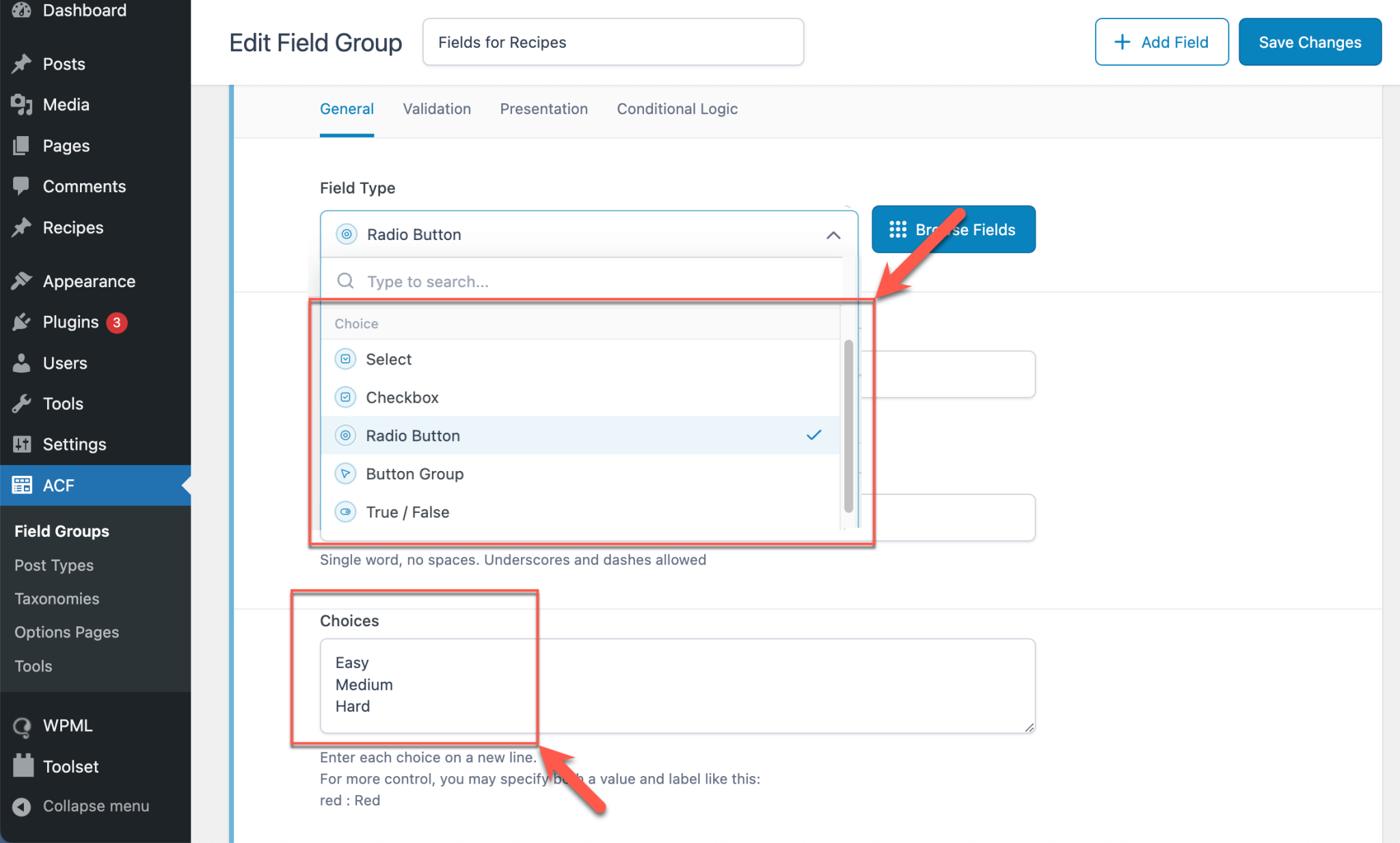Click the Media library icon
Image resolution: width=1400 pixels, height=843 pixels.
tap(23, 104)
